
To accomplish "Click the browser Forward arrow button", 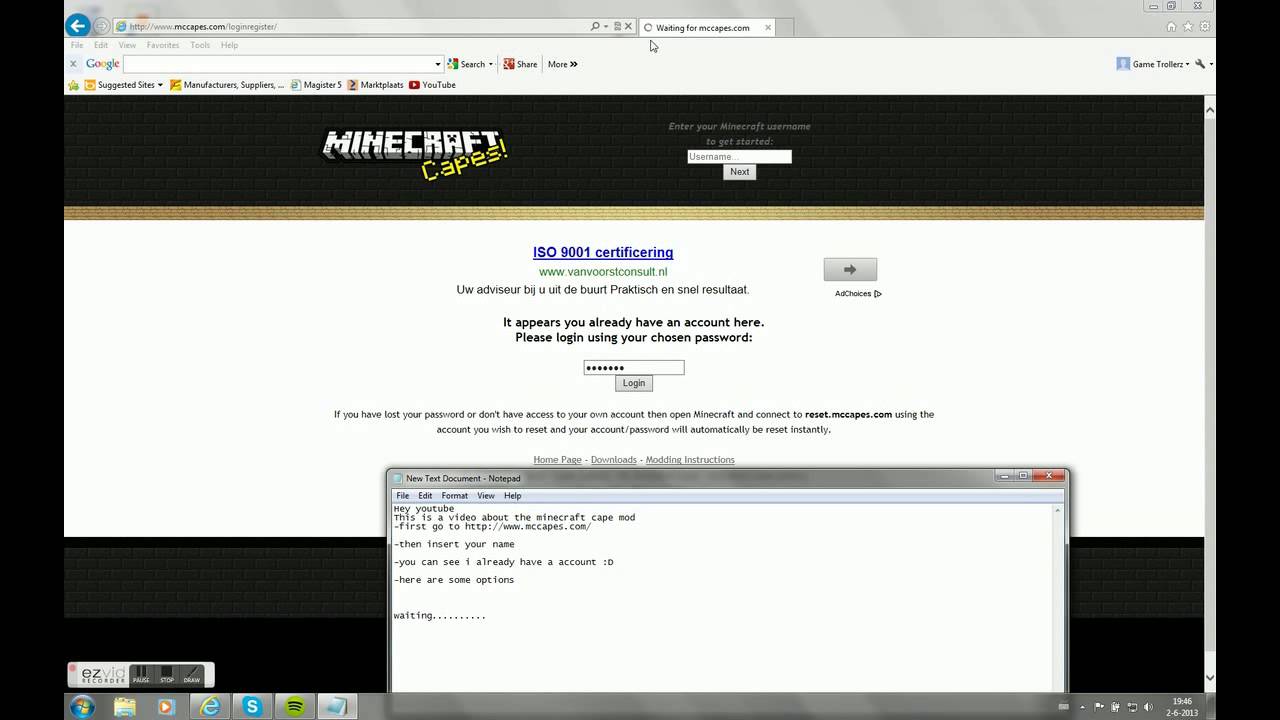I will coord(101,26).
